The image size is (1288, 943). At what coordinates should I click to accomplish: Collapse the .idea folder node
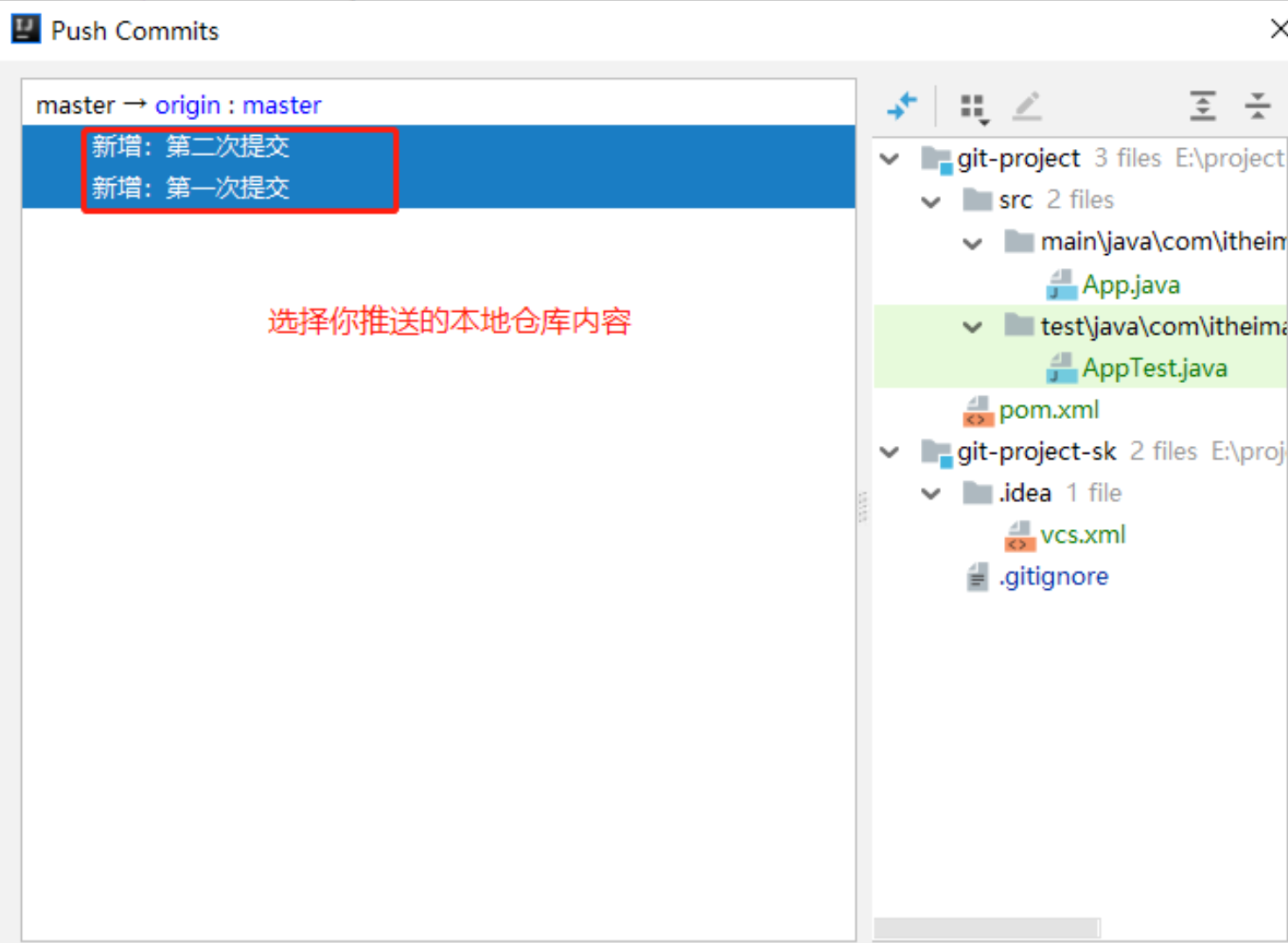coord(931,493)
